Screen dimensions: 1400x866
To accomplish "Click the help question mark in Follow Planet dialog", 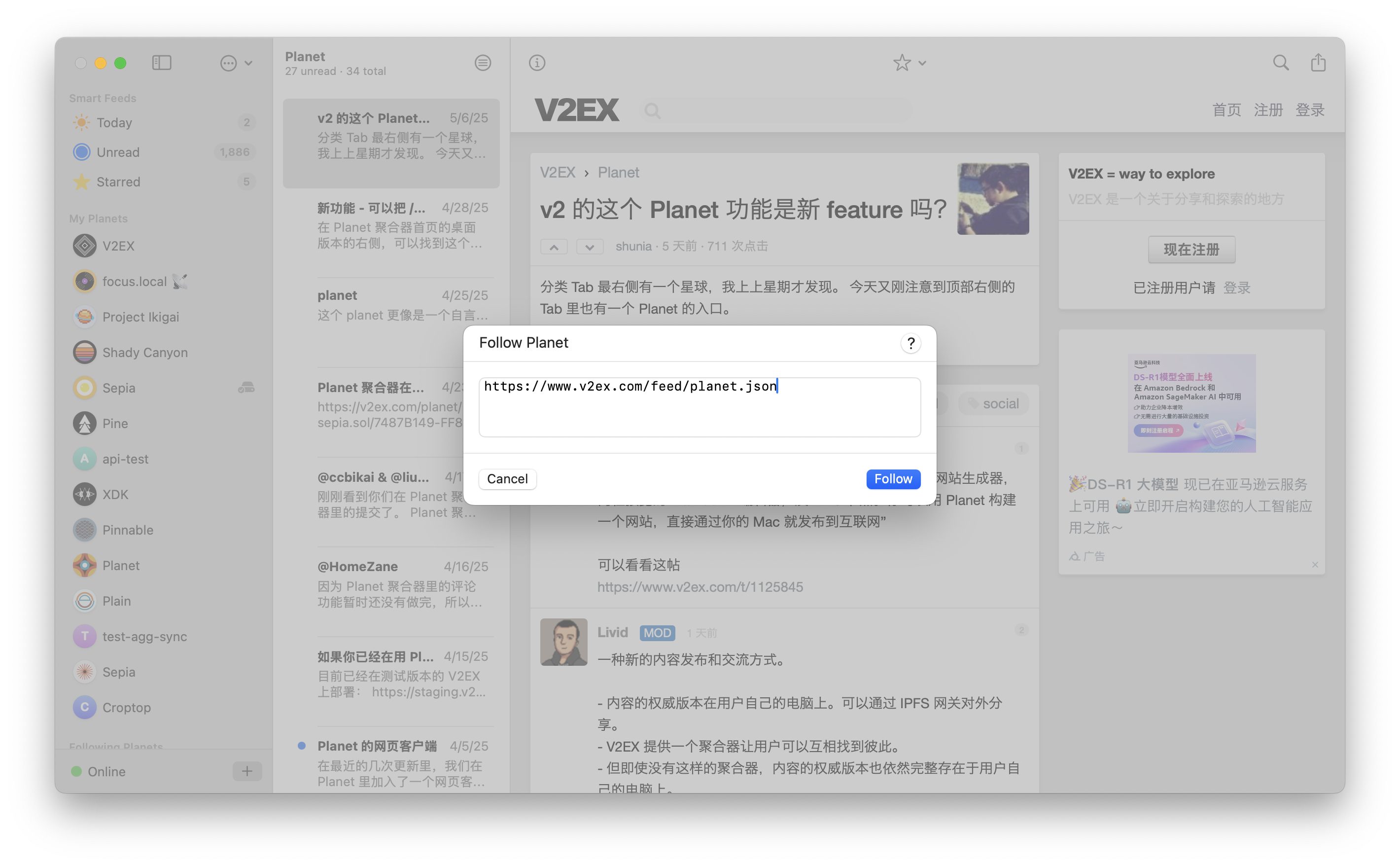I will click(x=911, y=343).
